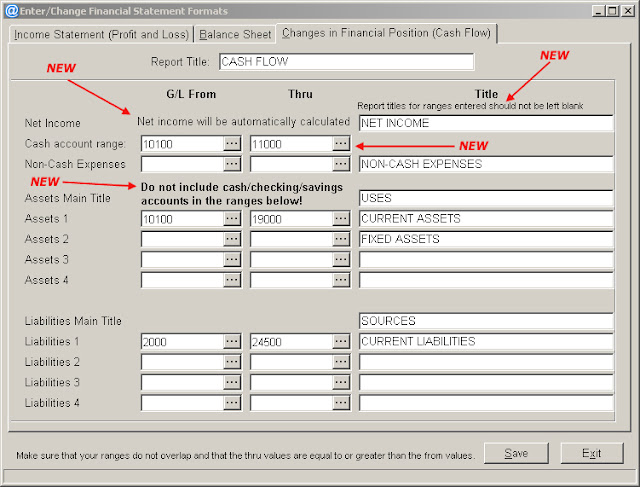This screenshot has height=487, width=640.
Task: Click Liabilities 4 From field
Action: click(182, 403)
